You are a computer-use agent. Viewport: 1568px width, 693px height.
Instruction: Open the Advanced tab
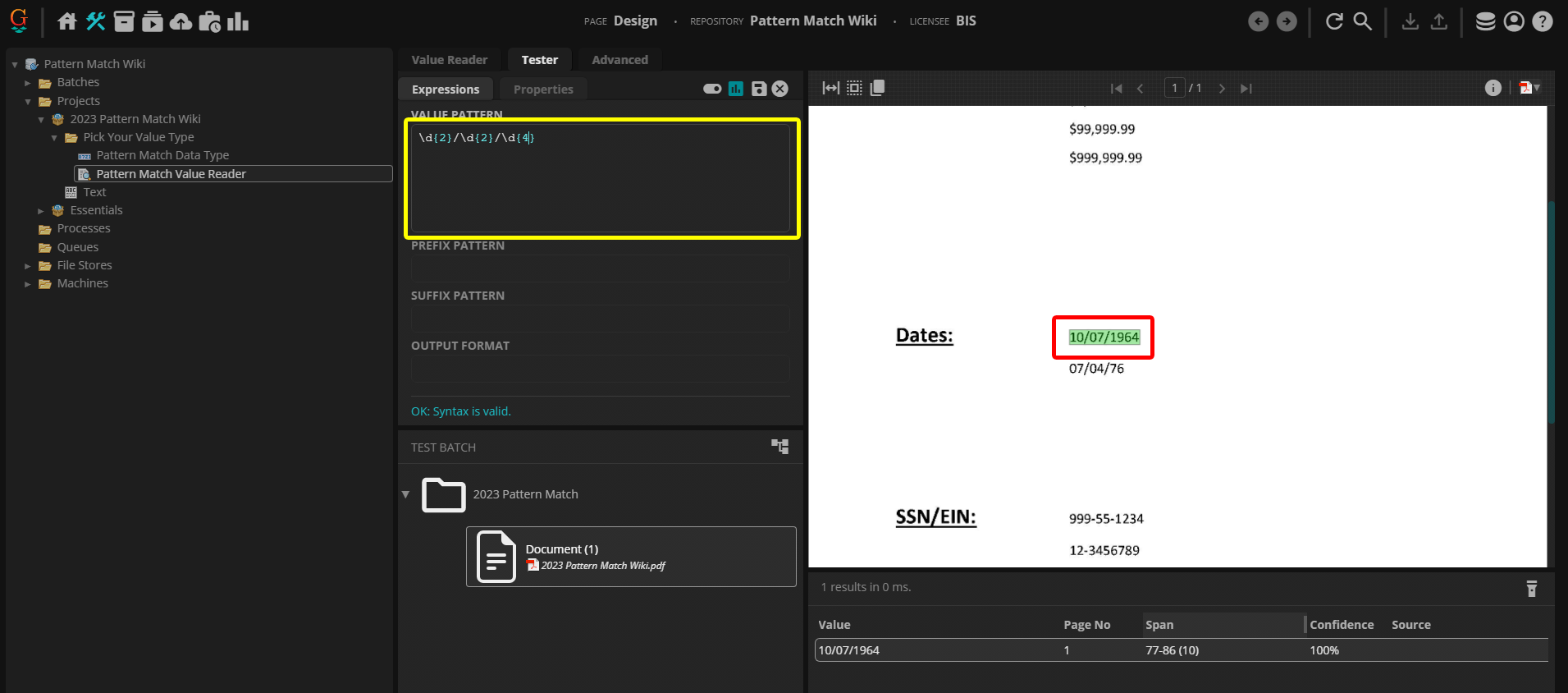click(619, 60)
